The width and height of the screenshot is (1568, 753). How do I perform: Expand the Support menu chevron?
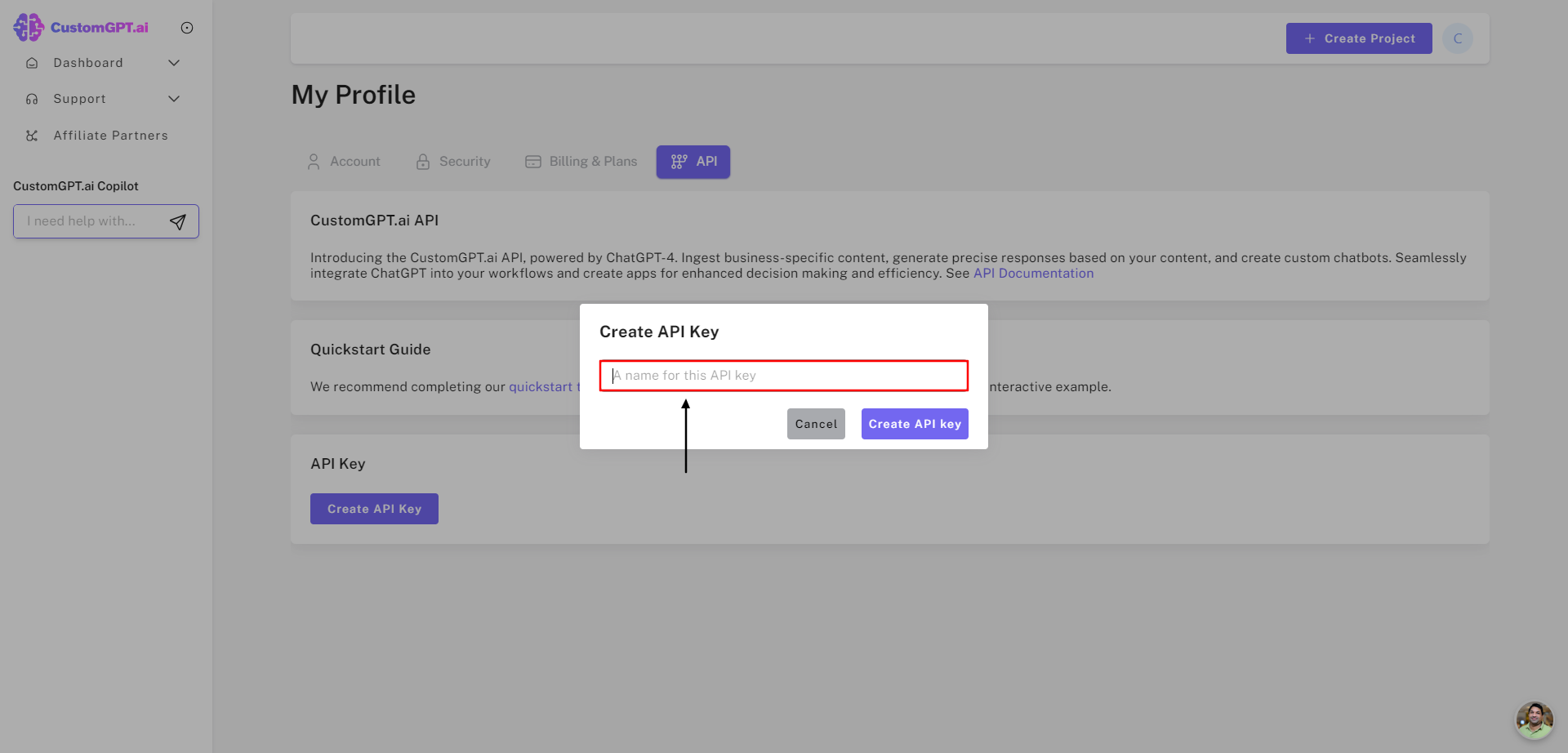click(174, 99)
